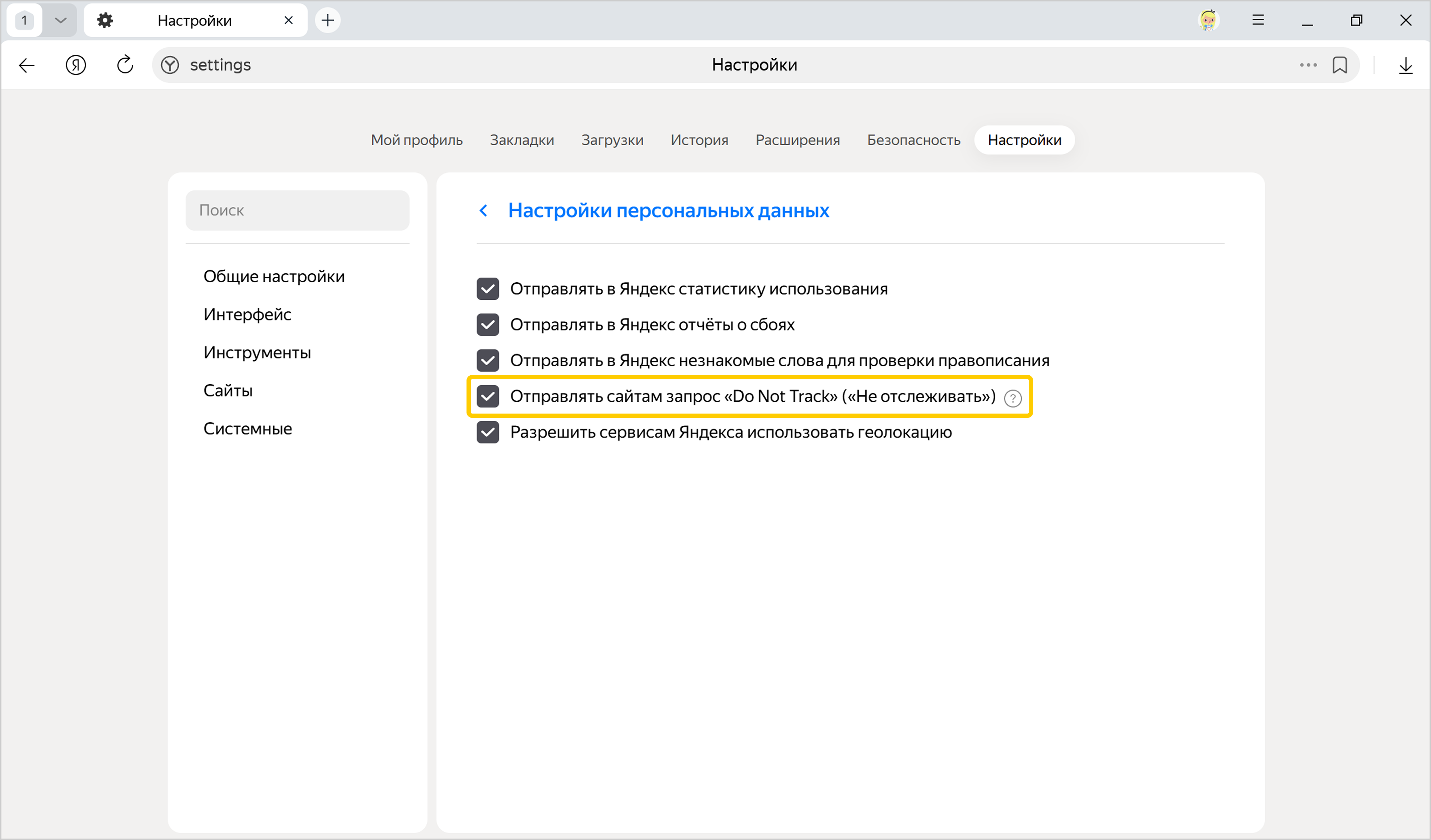Viewport: 1431px width, 840px height.
Task: Go back using the chevron beside the personal data heading
Action: tap(483, 211)
